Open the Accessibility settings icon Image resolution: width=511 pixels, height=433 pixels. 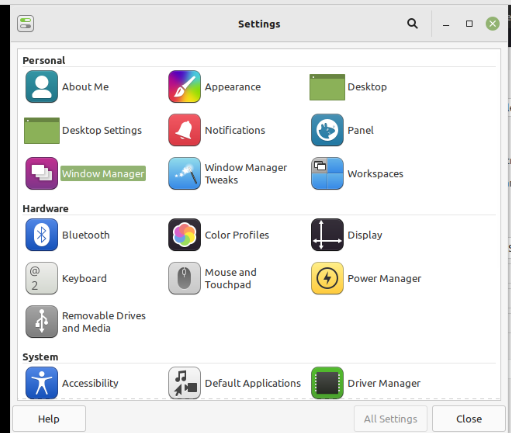42,383
